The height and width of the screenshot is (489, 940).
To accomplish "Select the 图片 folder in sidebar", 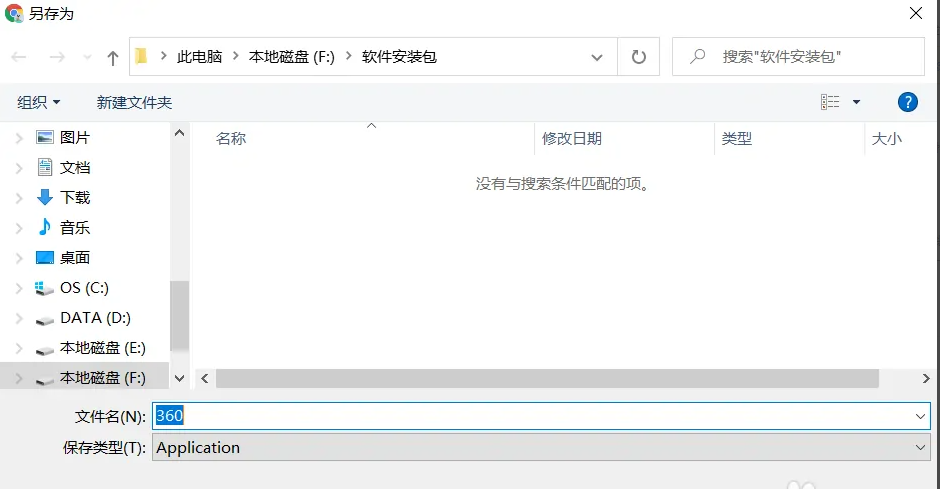I will [x=74, y=138].
